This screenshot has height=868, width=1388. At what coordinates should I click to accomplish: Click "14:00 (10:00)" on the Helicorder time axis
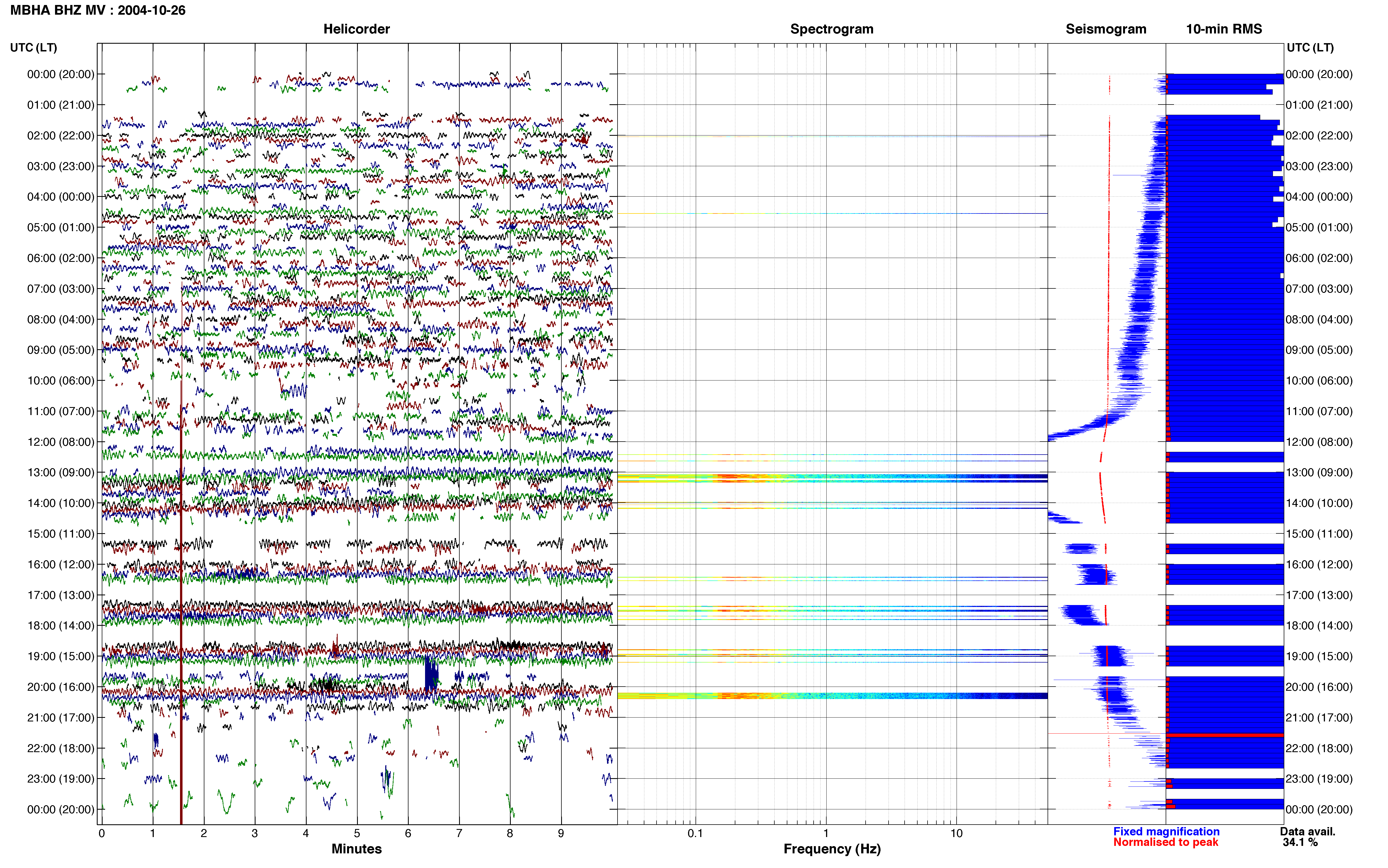tap(61, 504)
